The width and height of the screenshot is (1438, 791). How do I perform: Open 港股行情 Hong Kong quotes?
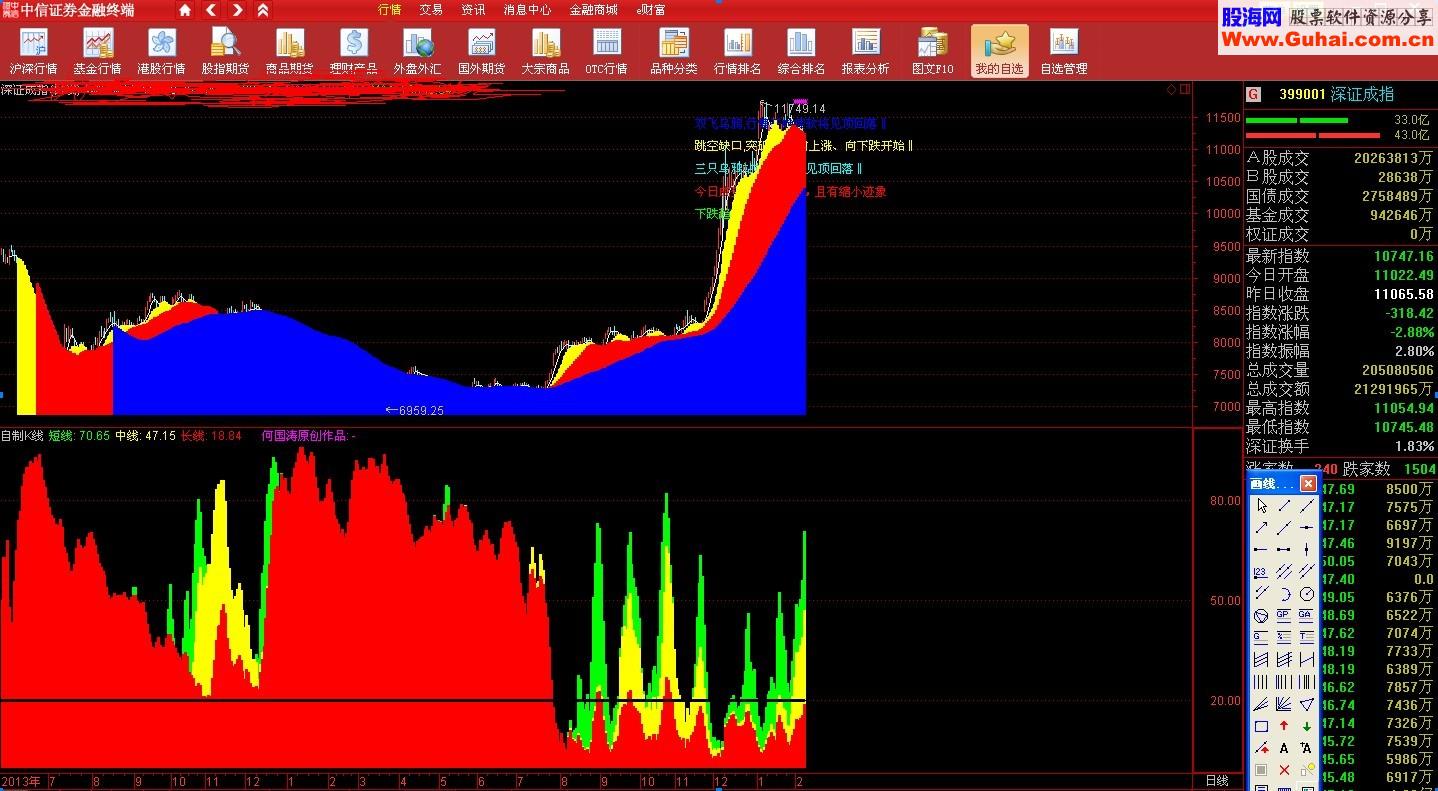161,50
